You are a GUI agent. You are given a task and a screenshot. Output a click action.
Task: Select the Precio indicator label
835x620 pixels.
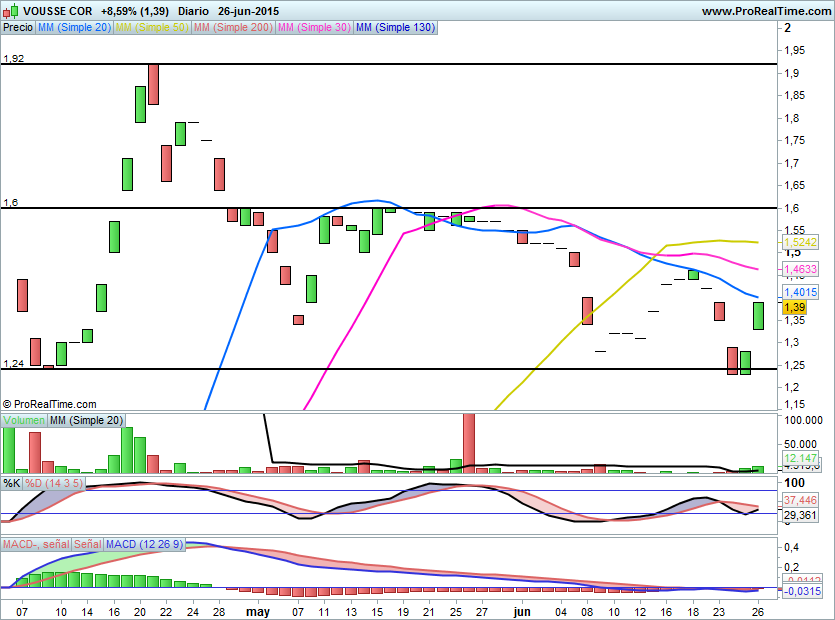coord(18,27)
